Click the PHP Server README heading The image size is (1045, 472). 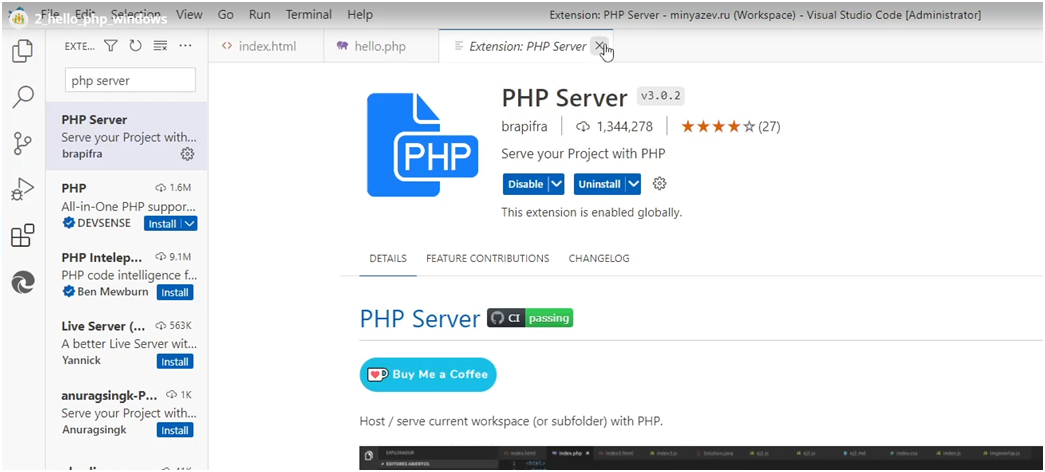420,318
